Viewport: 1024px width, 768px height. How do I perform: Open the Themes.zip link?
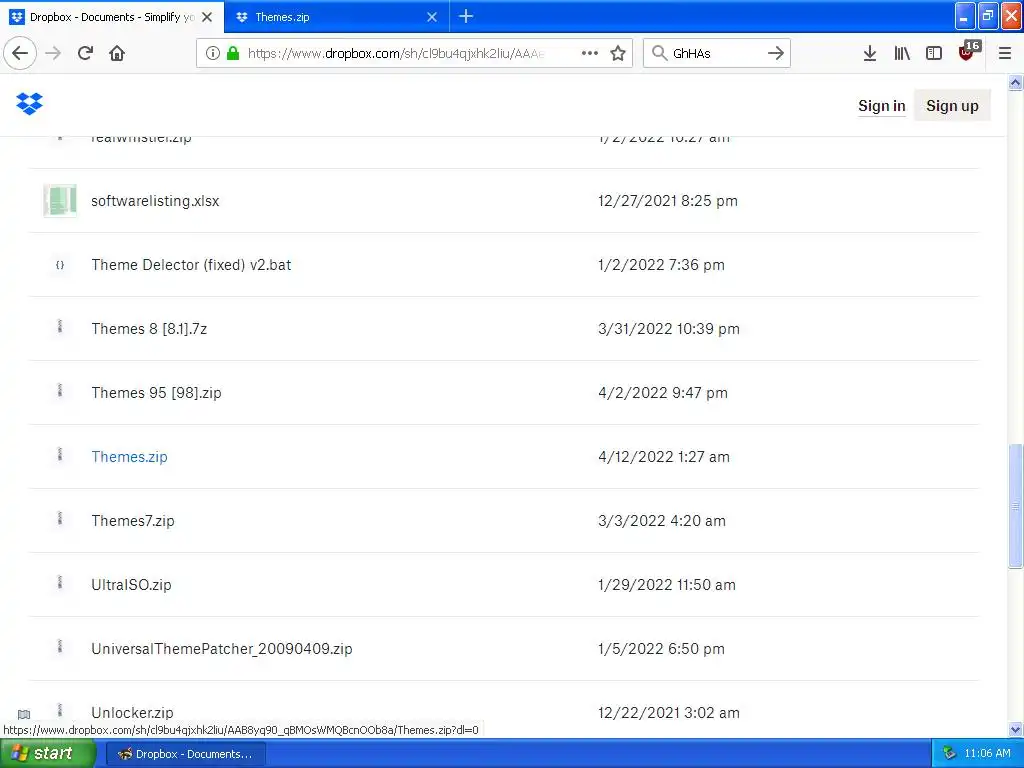pyautogui.click(x=129, y=456)
